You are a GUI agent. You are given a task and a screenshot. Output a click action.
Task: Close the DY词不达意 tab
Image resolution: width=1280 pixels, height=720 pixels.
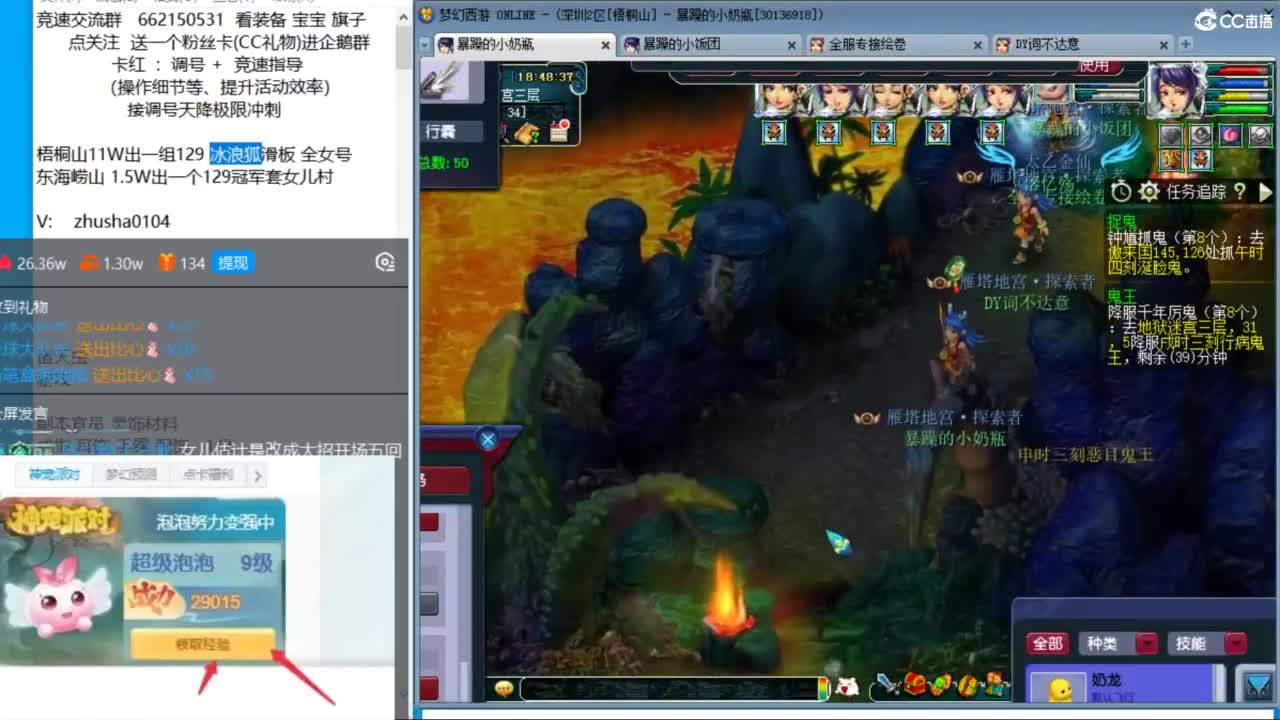point(1163,45)
